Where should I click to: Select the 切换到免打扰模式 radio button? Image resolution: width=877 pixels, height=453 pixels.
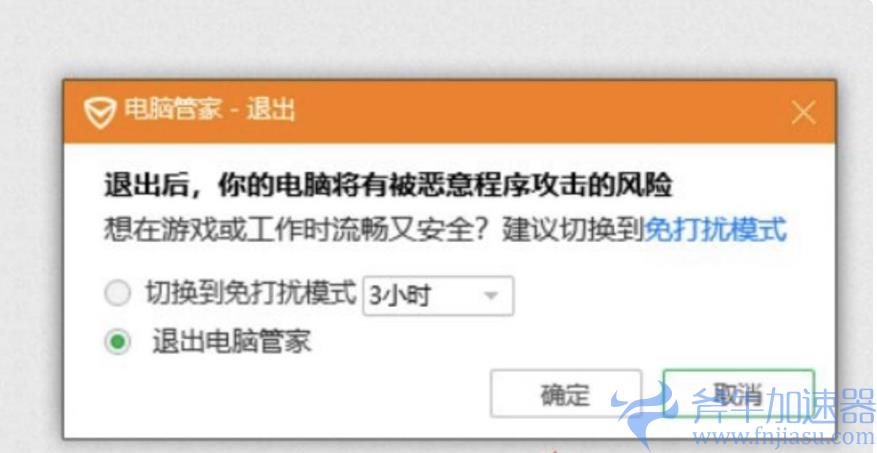pos(117,293)
